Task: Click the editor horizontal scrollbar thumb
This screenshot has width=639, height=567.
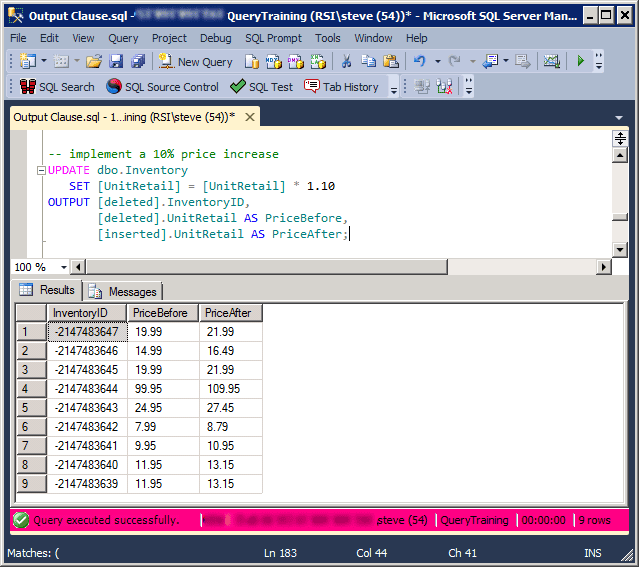Action: tap(267, 267)
